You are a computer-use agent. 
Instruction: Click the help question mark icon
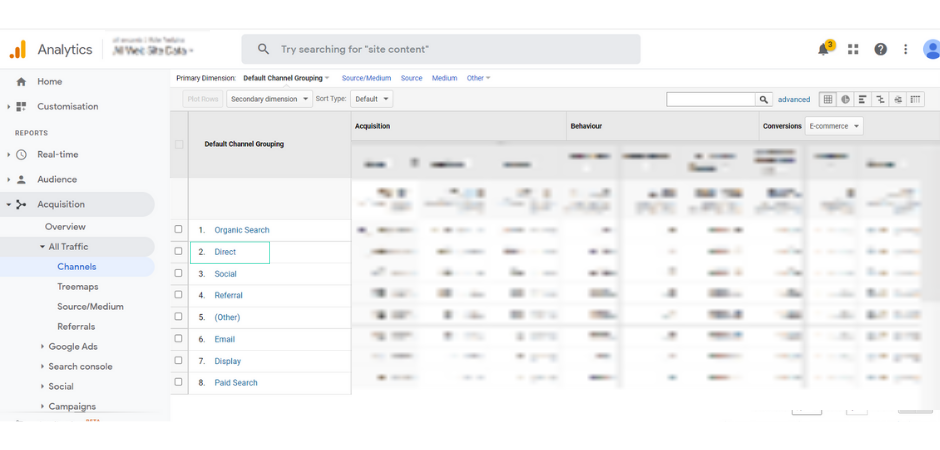[x=880, y=49]
